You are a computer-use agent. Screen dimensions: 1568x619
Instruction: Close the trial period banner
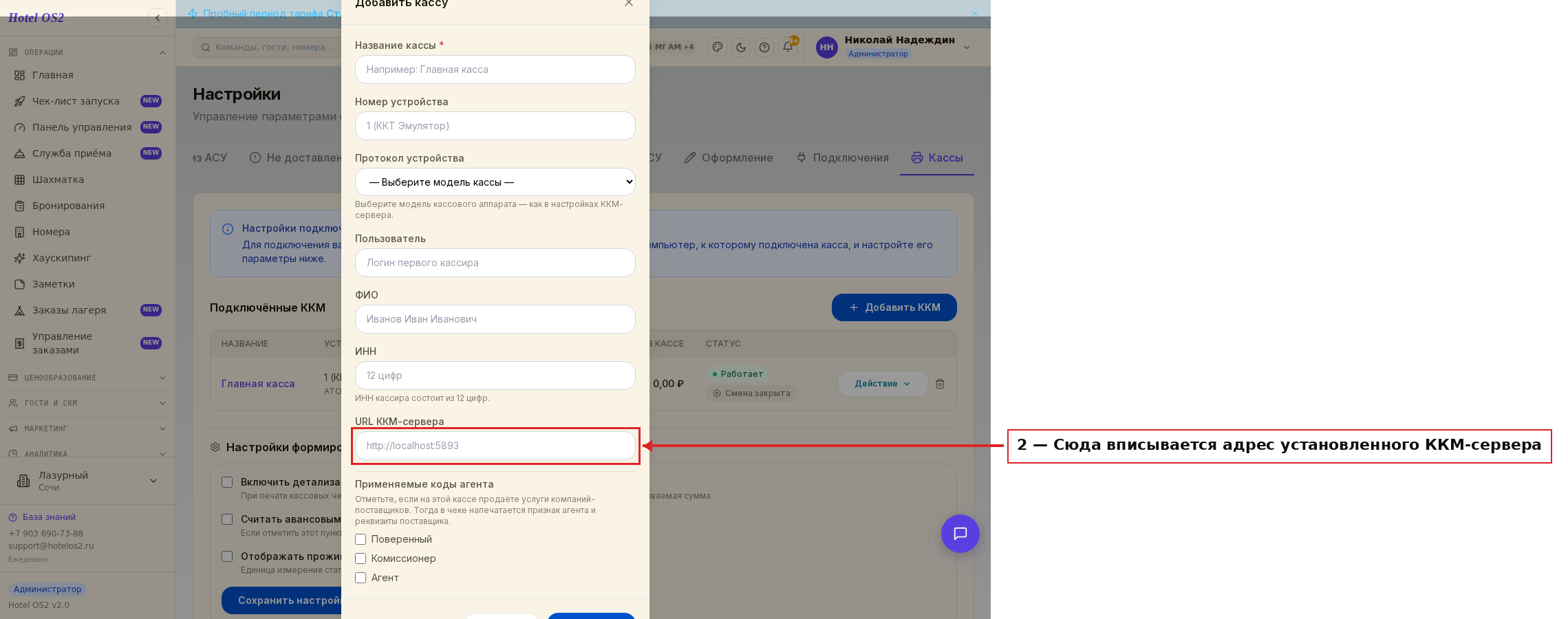coord(974,14)
